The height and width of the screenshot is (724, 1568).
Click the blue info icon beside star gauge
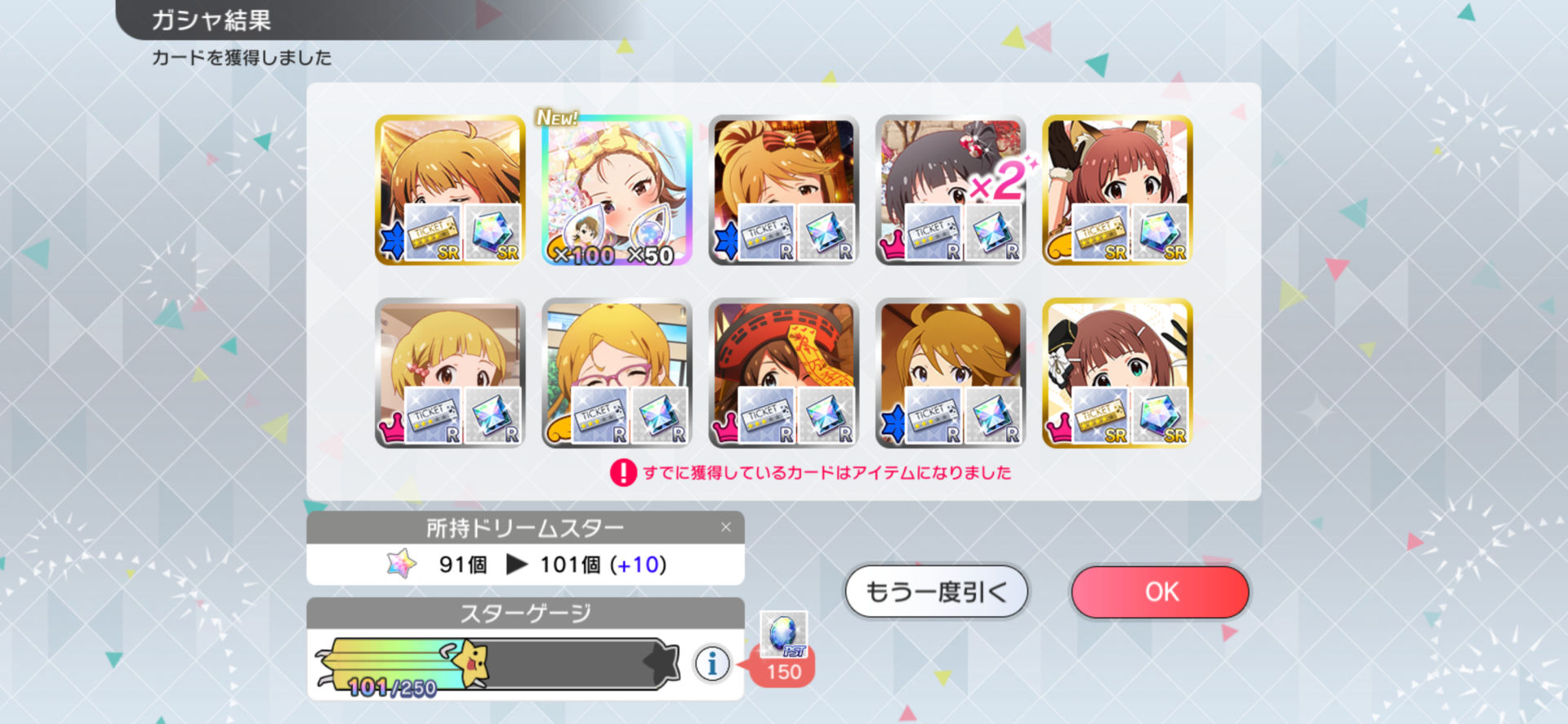tap(711, 664)
